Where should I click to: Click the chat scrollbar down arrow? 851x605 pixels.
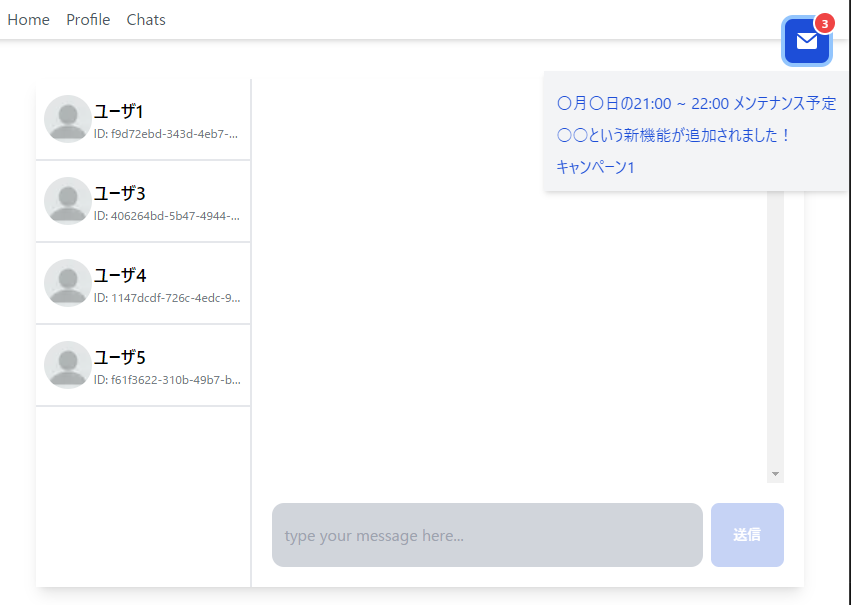[x=775, y=473]
